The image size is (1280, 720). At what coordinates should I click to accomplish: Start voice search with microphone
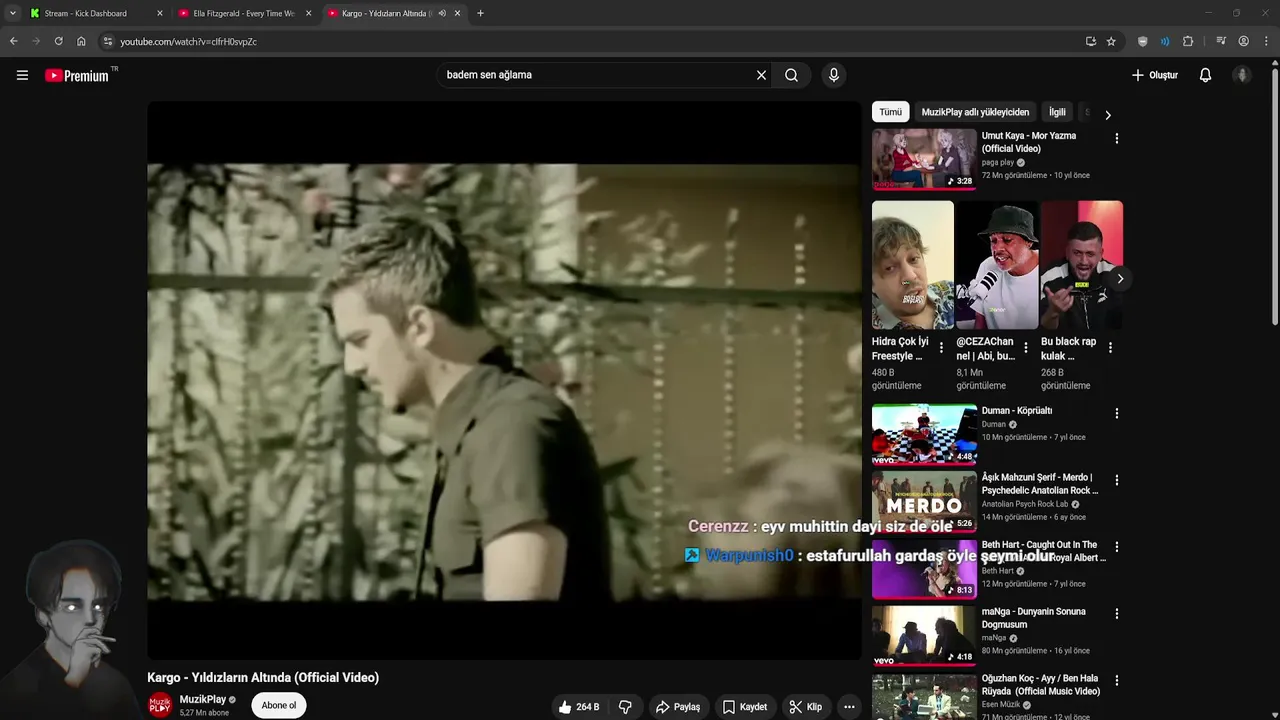click(834, 75)
